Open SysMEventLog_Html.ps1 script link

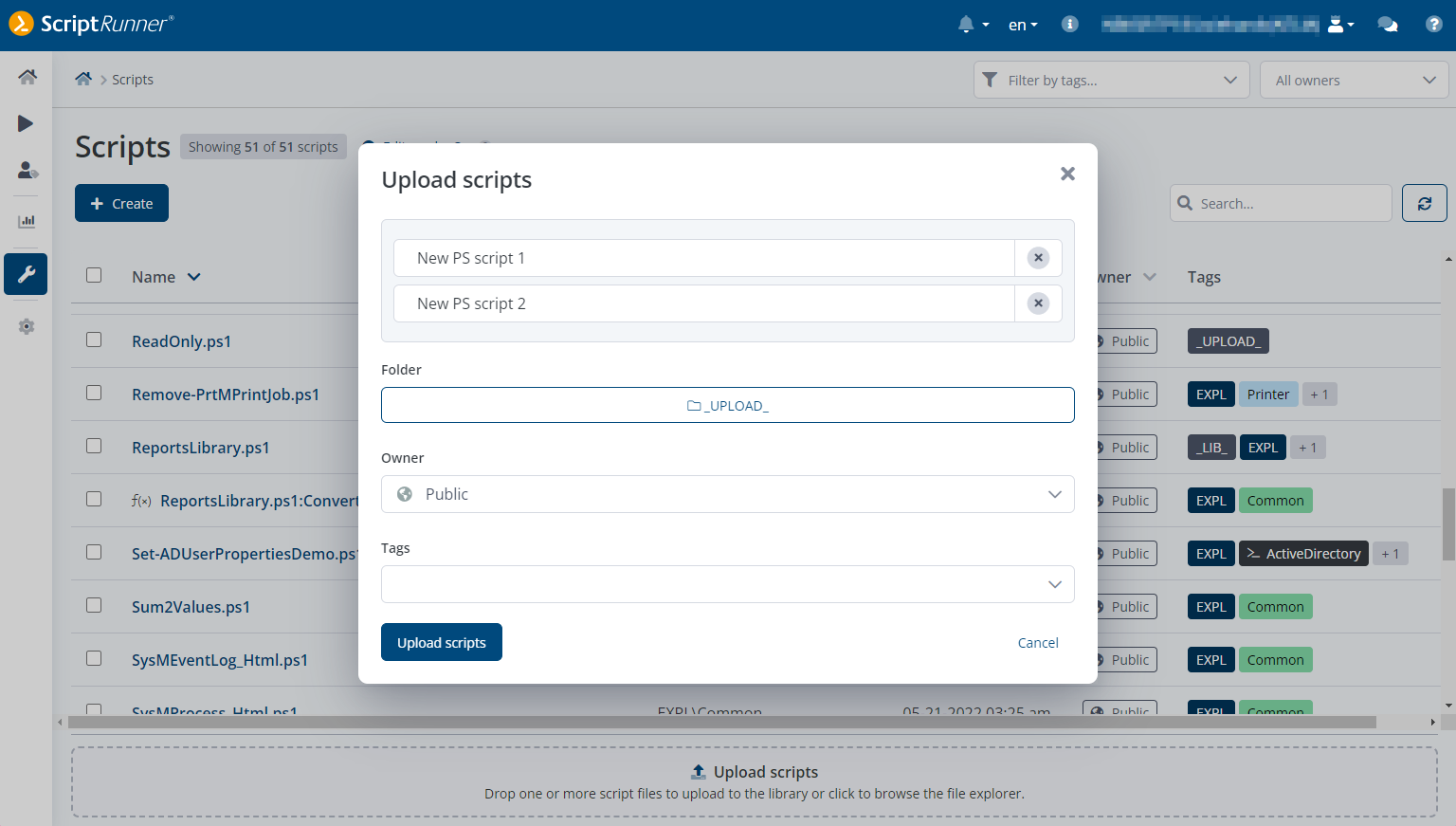click(x=220, y=660)
